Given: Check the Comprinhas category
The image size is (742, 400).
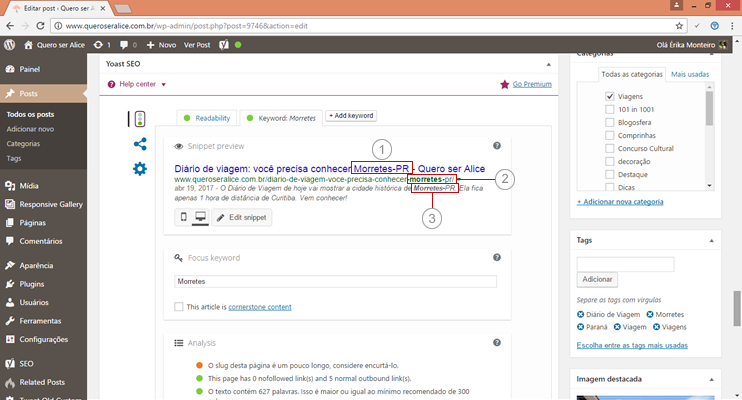Looking at the screenshot, I should tap(610, 135).
